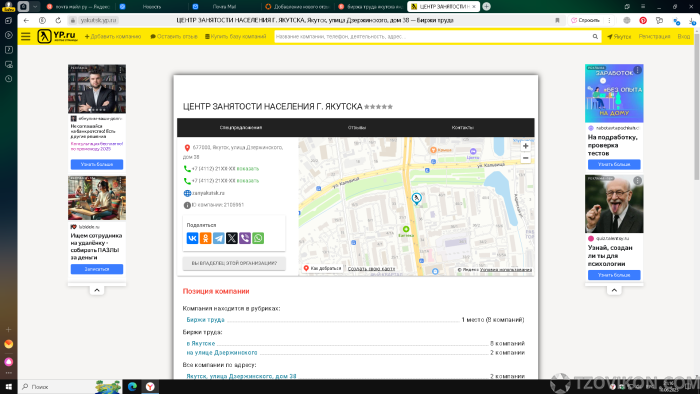
Task: Click into the company search field
Action: (x=433, y=37)
